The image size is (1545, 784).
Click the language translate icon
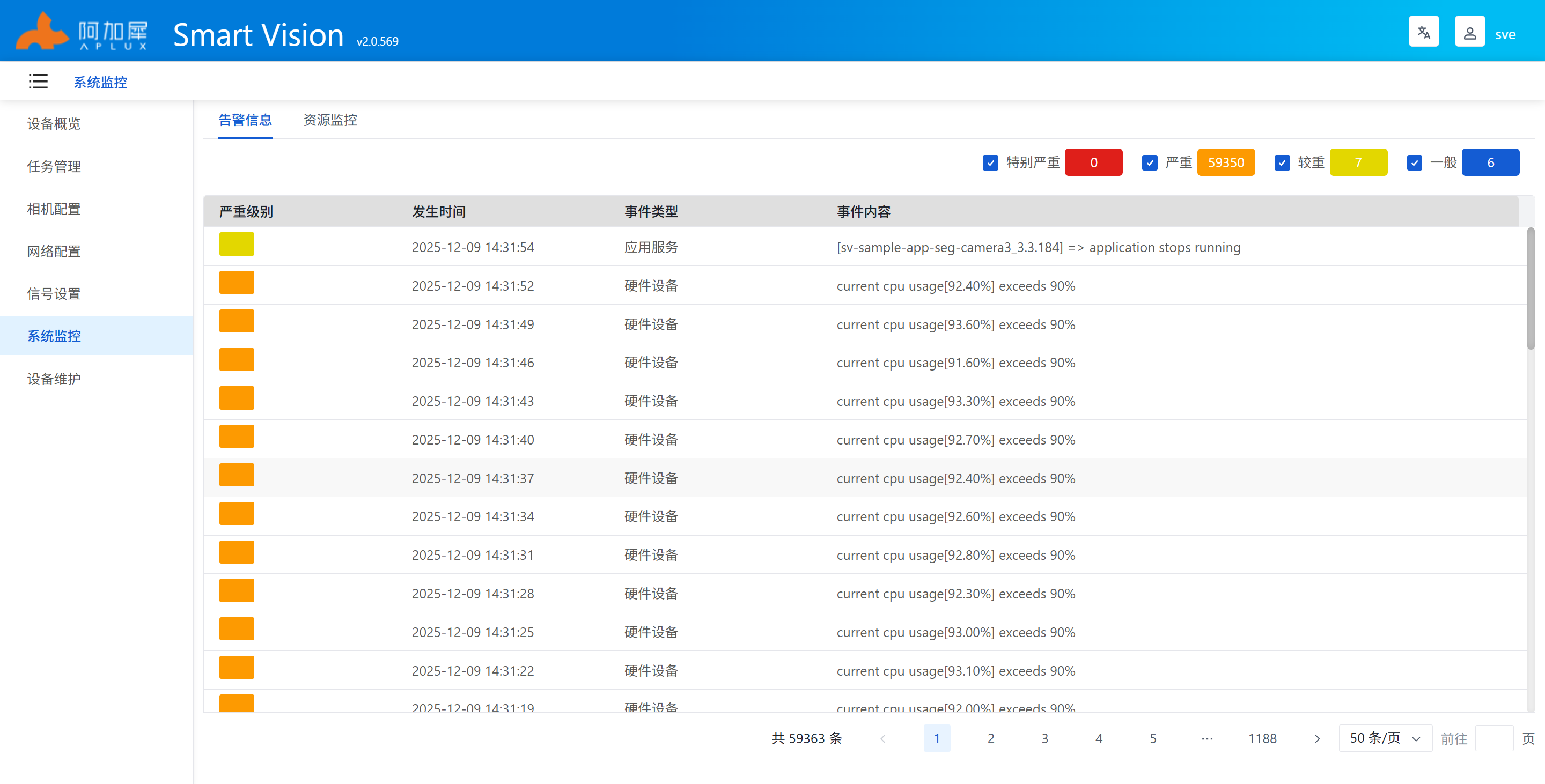click(x=1423, y=32)
